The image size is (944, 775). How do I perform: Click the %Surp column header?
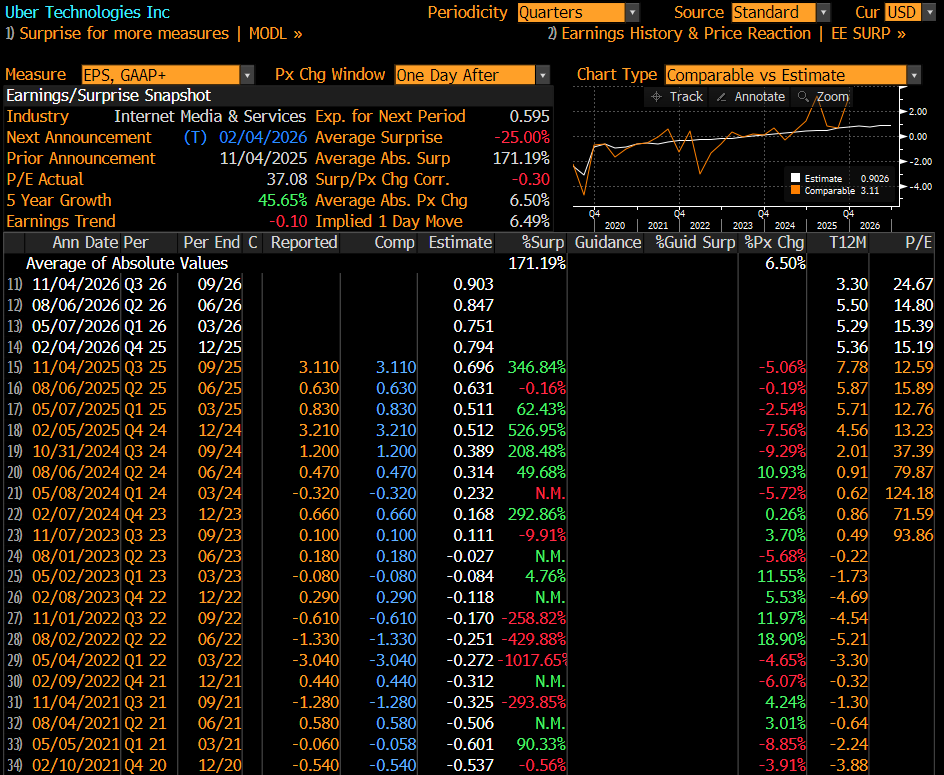543,242
